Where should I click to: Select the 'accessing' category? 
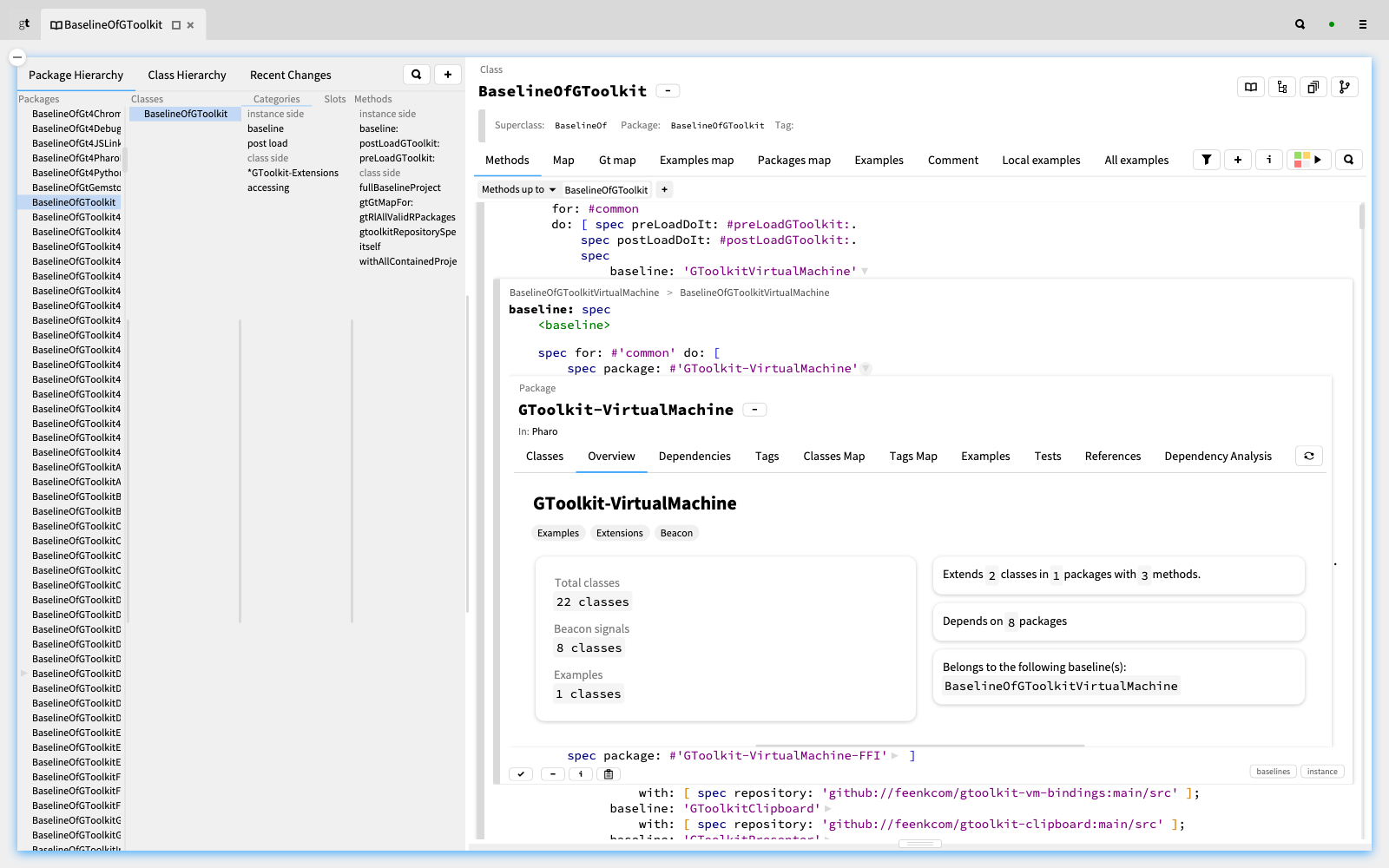point(268,187)
